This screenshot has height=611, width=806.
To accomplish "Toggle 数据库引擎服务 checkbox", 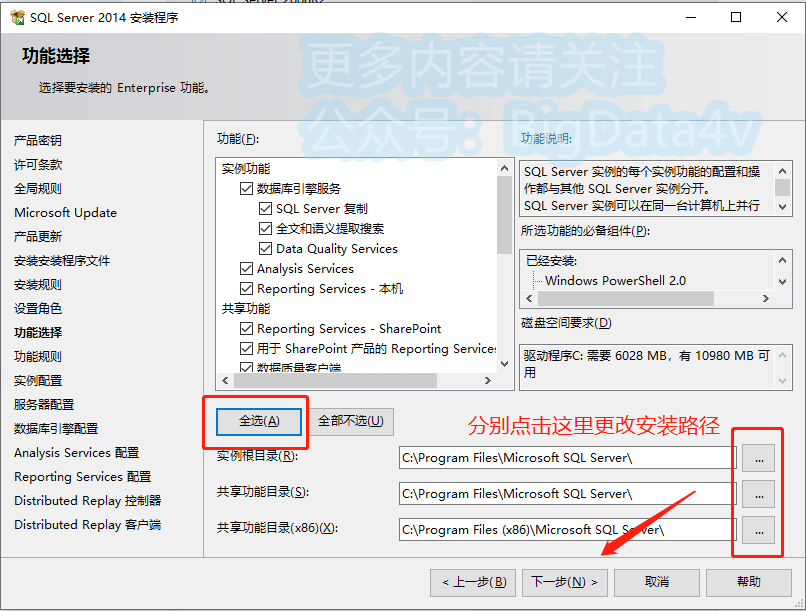I will pyautogui.click(x=246, y=189).
